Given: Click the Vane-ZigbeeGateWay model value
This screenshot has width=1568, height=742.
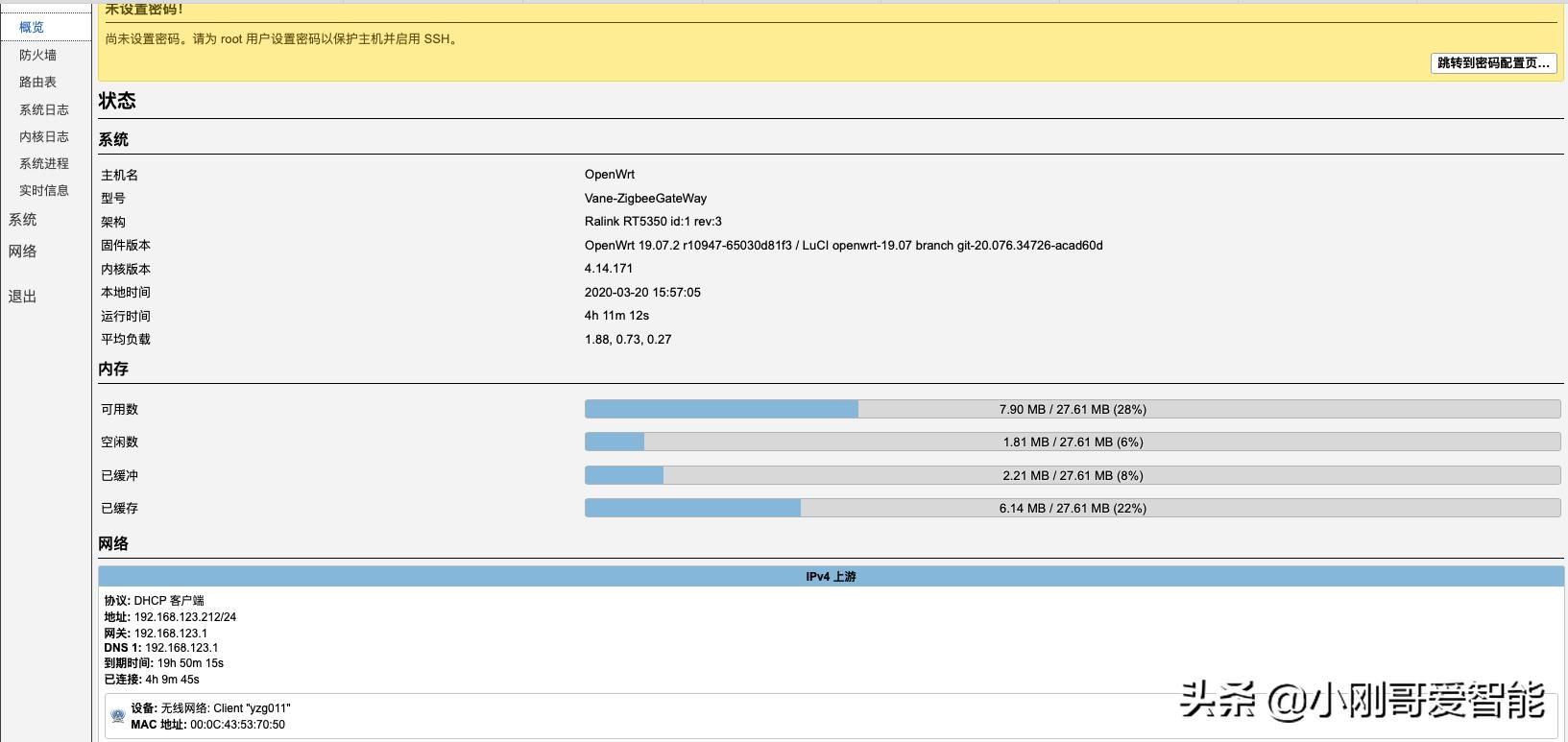Looking at the screenshot, I should point(645,199).
